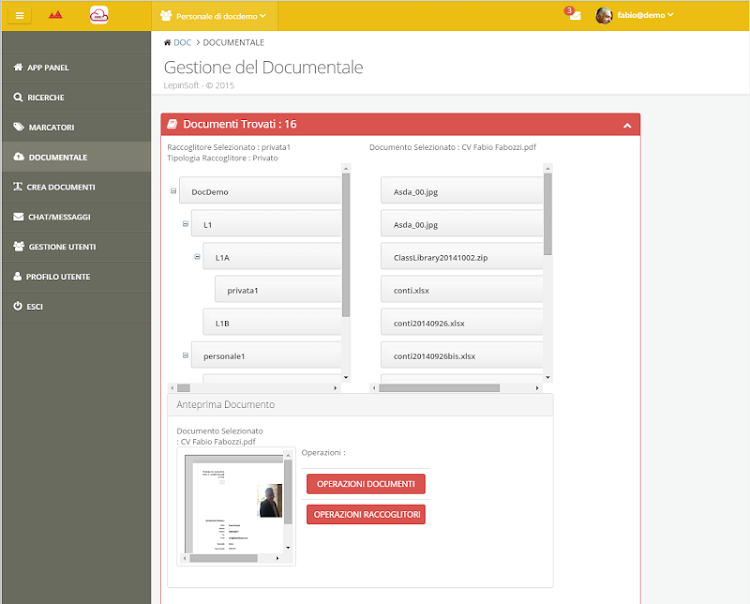Click the Operazioni Raccoglitori button

[366, 514]
